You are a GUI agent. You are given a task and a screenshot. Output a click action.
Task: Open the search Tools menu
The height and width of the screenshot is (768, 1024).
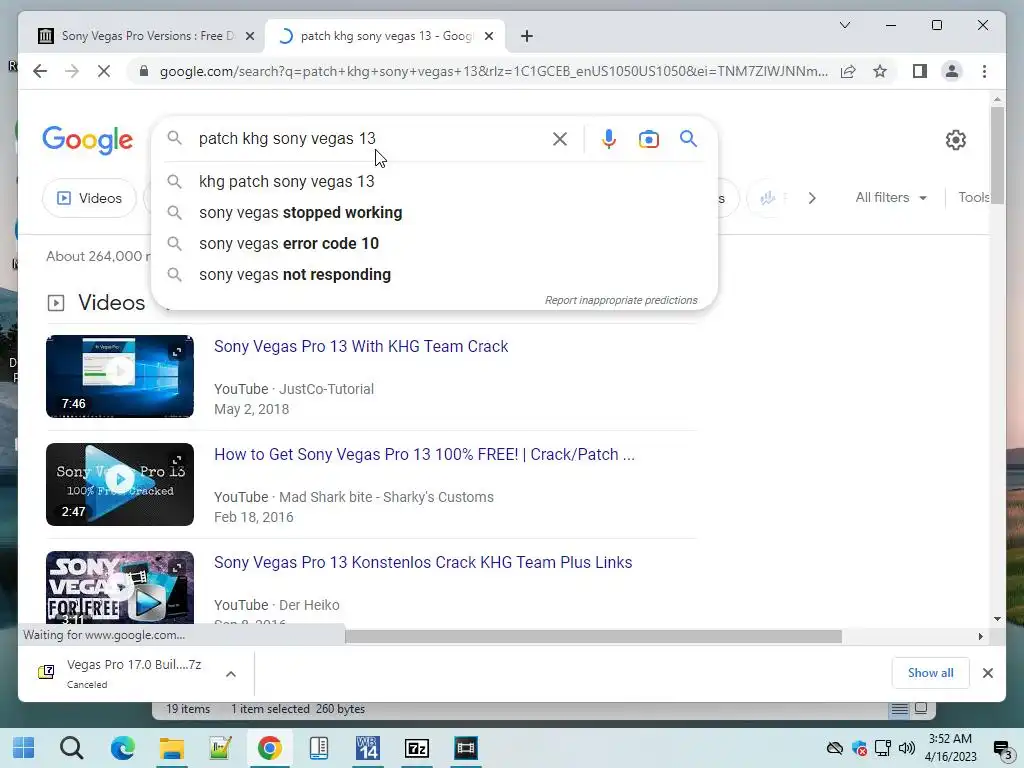pyautogui.click(x=974, y=197)
